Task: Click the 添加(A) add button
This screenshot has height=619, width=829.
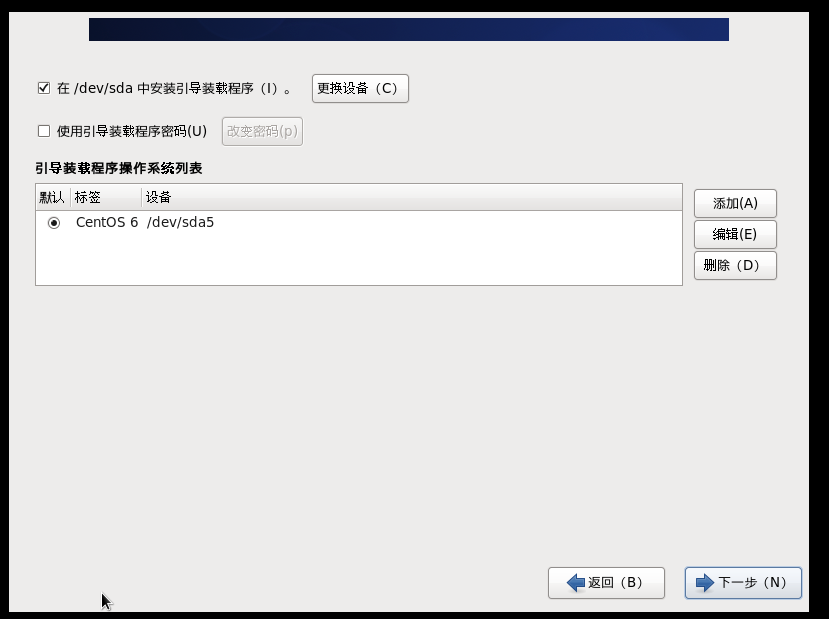Action: click(735, 204)
